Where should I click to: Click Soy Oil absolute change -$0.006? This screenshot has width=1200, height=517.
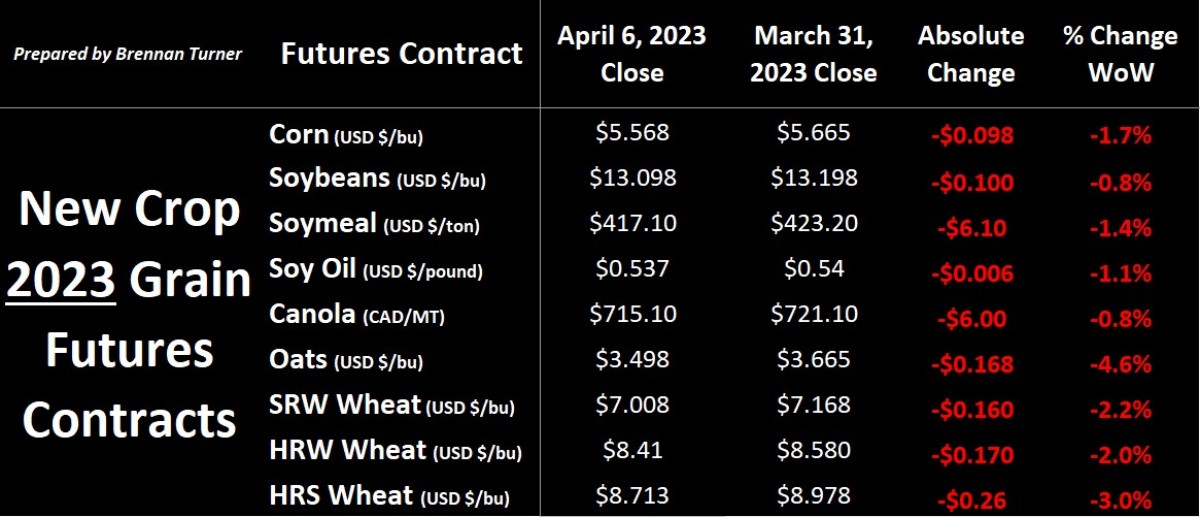tap(971, 274)
